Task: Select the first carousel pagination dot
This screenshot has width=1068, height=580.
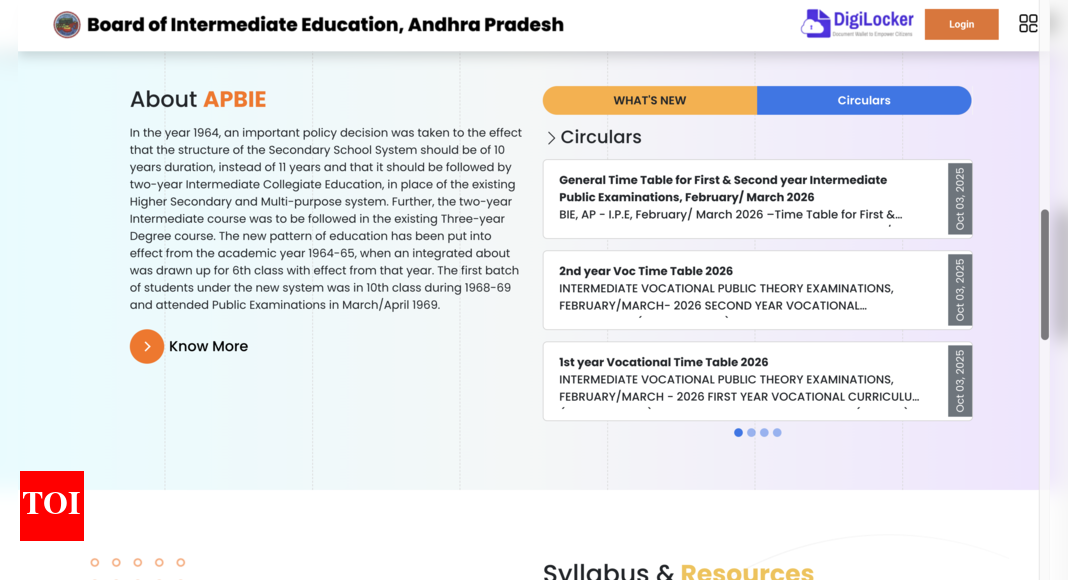Action: [738, 433]
